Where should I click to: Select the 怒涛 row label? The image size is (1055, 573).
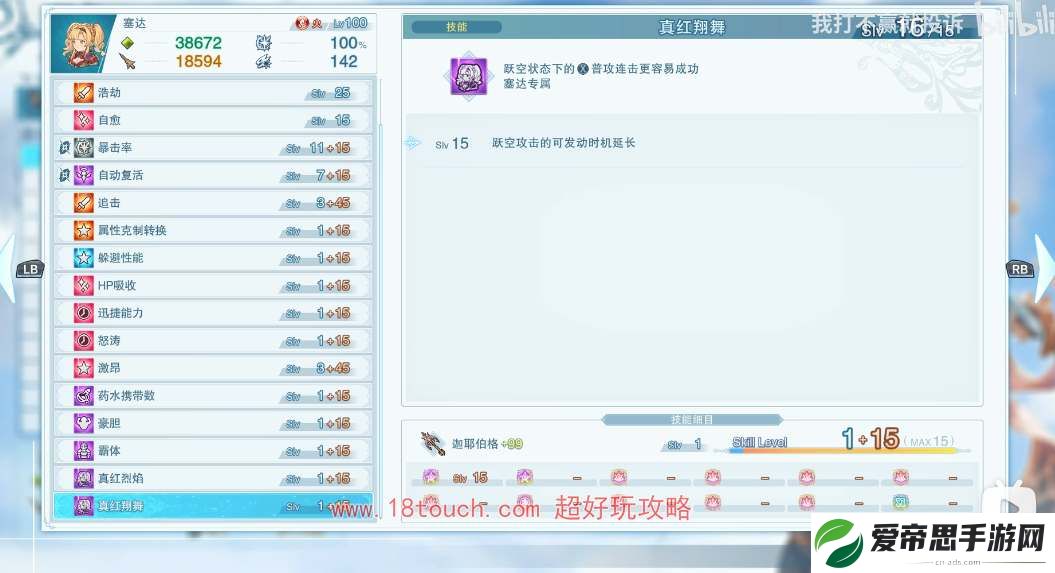click(x=109, y=340)
